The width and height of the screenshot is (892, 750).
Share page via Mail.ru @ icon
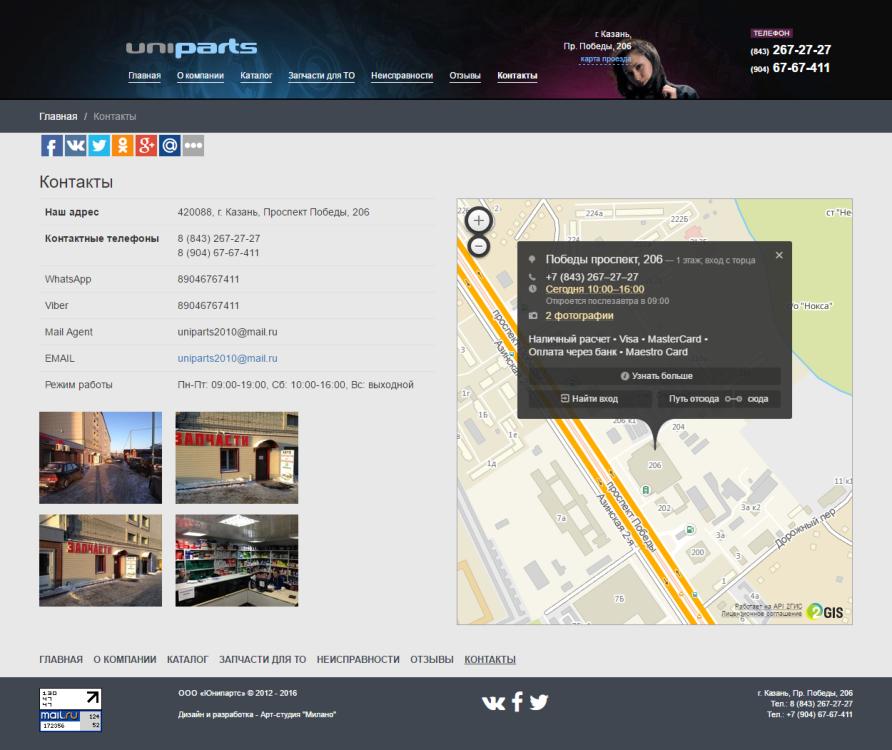coord(169,146)
